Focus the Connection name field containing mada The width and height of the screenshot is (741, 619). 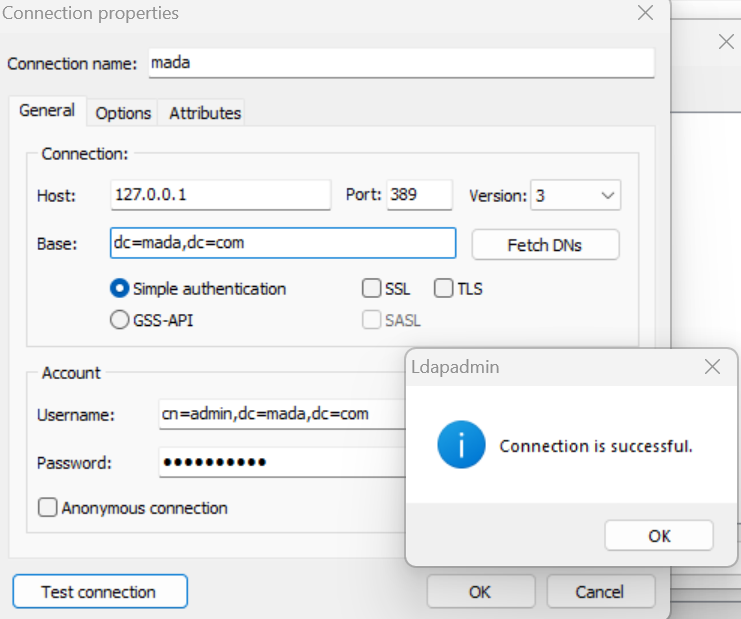pyautogui.click(x=400, y=63)
